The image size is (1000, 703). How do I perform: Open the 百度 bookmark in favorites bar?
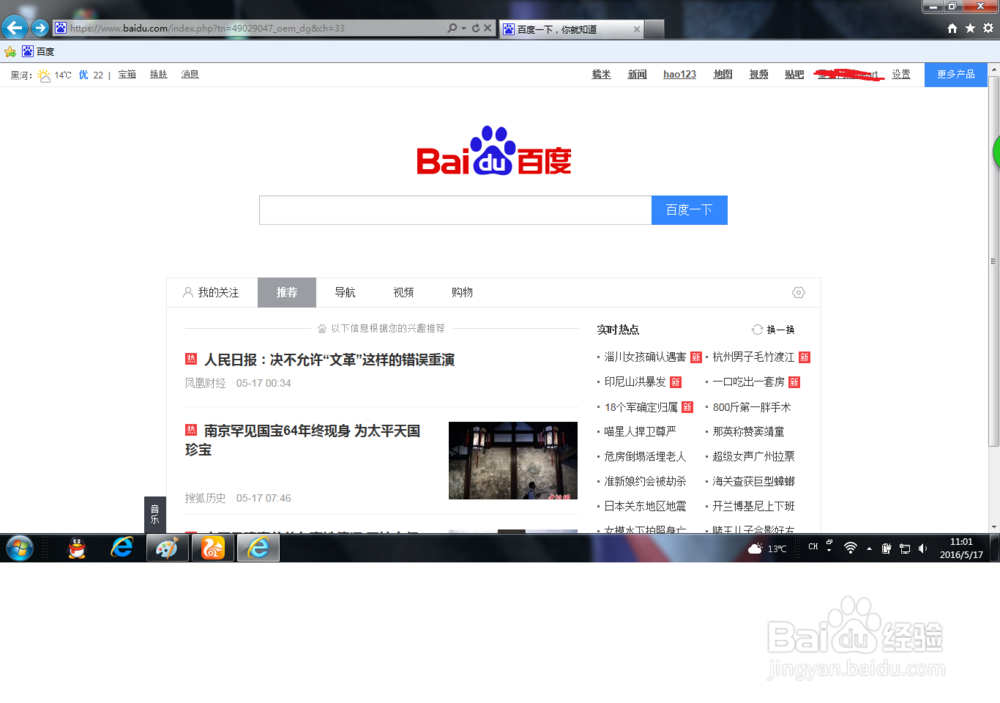38,52
